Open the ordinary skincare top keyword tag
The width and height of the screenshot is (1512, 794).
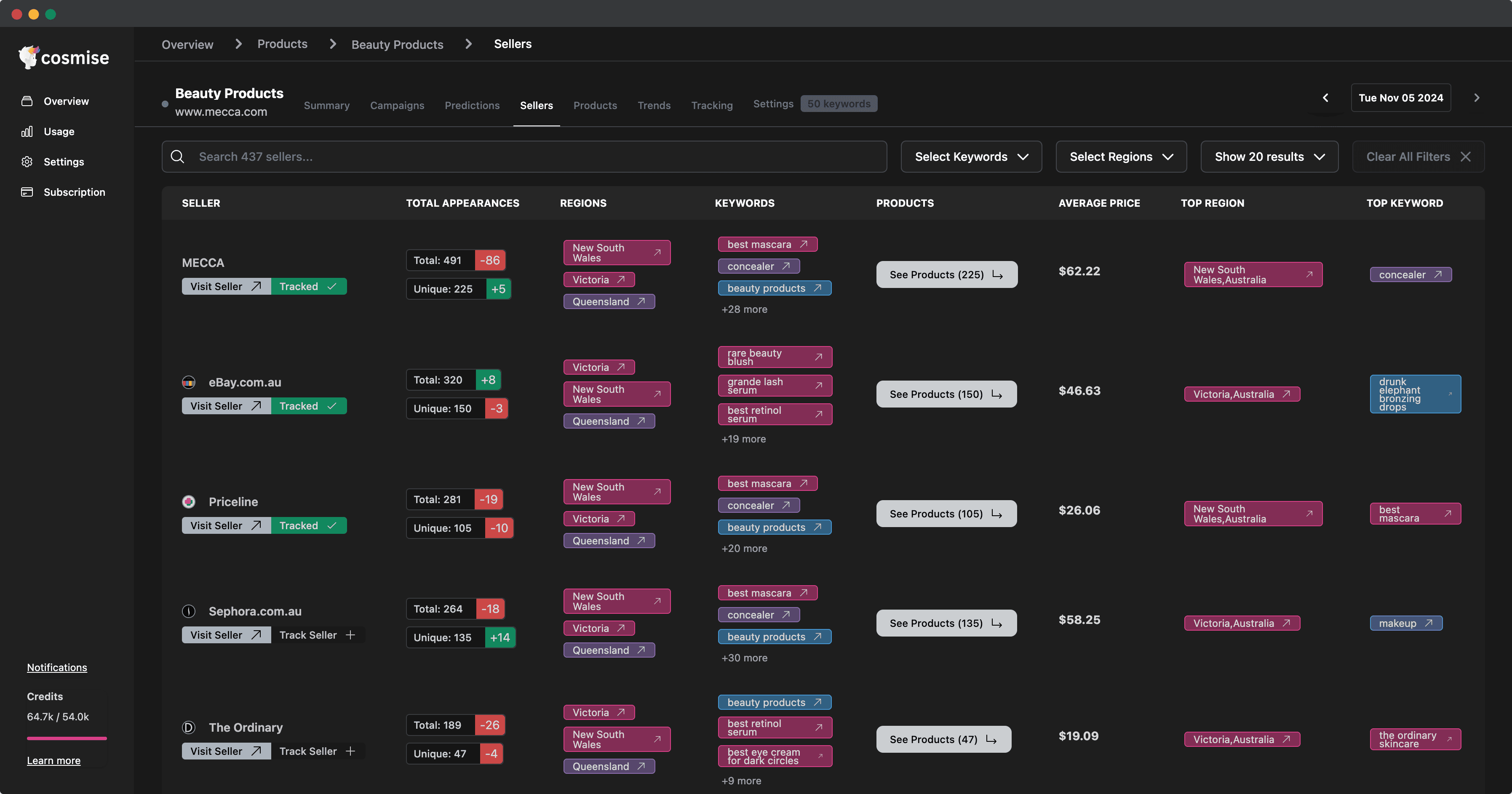pyautogui.click(x=1415, y=739)
